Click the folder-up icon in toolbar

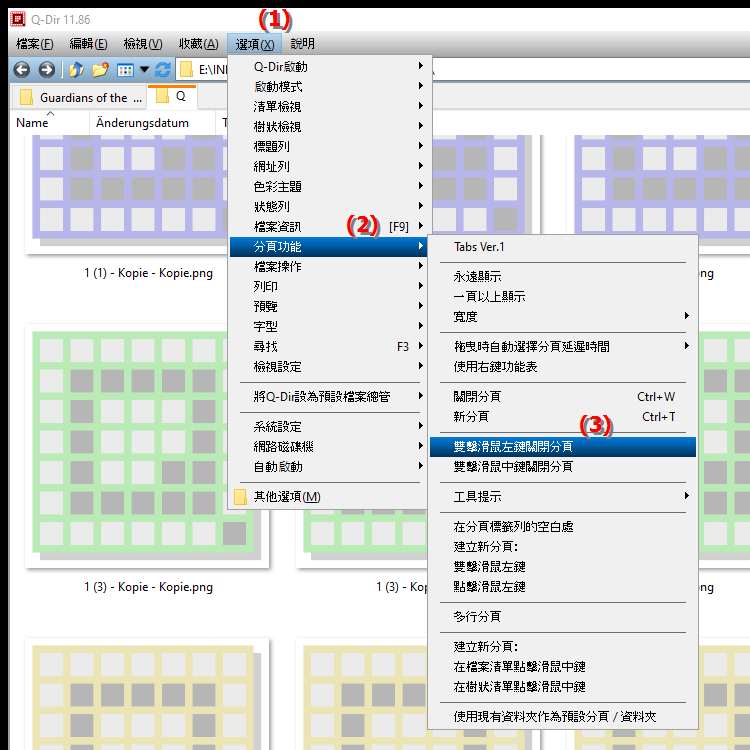pyautogui.click(x=76, y=70)
